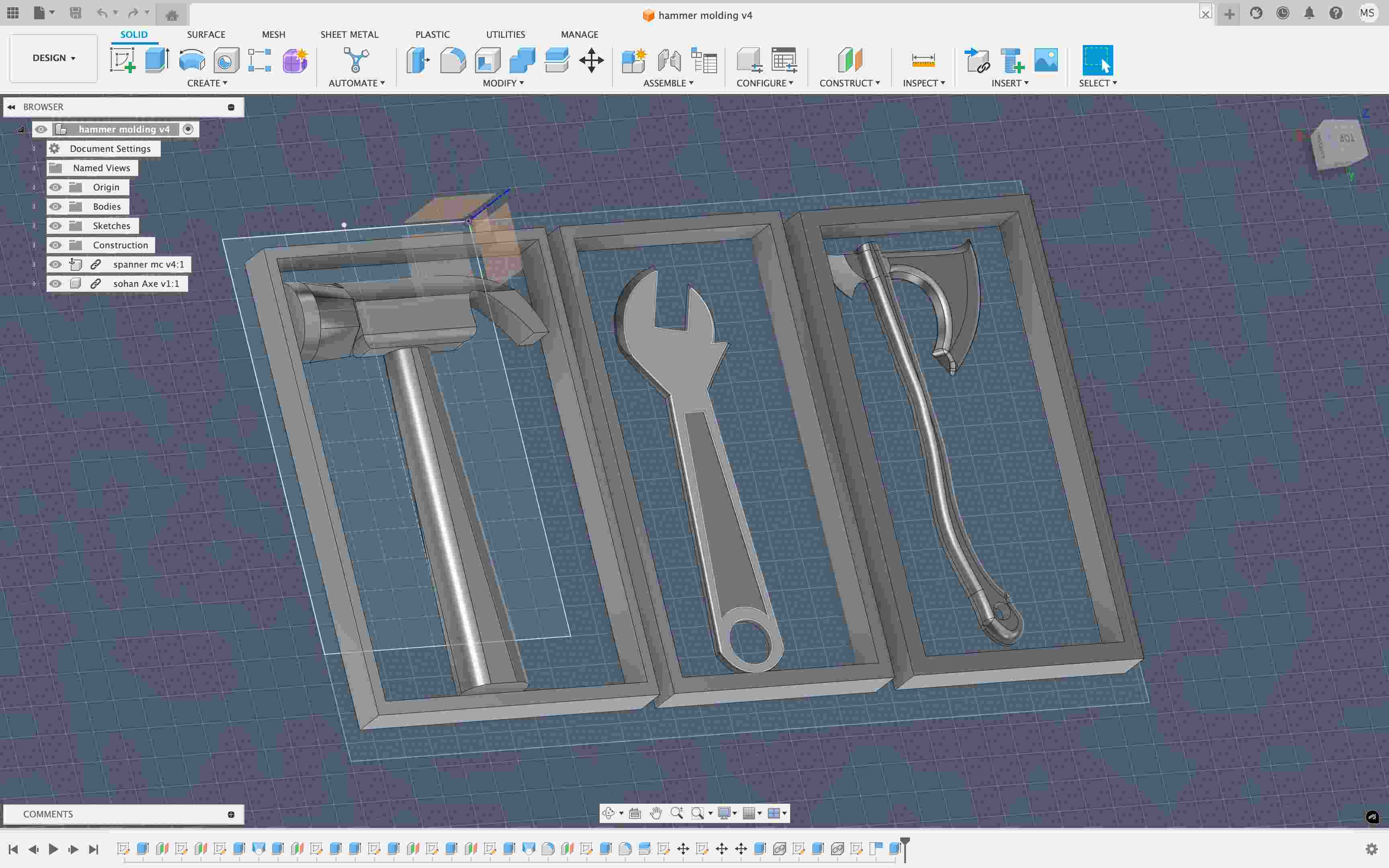The image size is (1389, 868).
Task: Open the Configuration Table icon
Action: click(x=785, y=60)
